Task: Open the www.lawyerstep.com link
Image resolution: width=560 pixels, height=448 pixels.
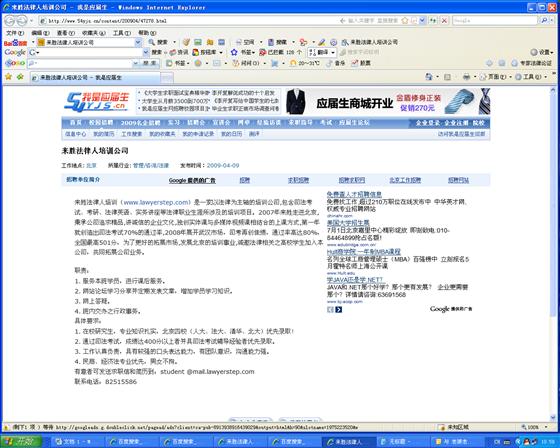Action: pyautogui.click(x=157, y=202)
